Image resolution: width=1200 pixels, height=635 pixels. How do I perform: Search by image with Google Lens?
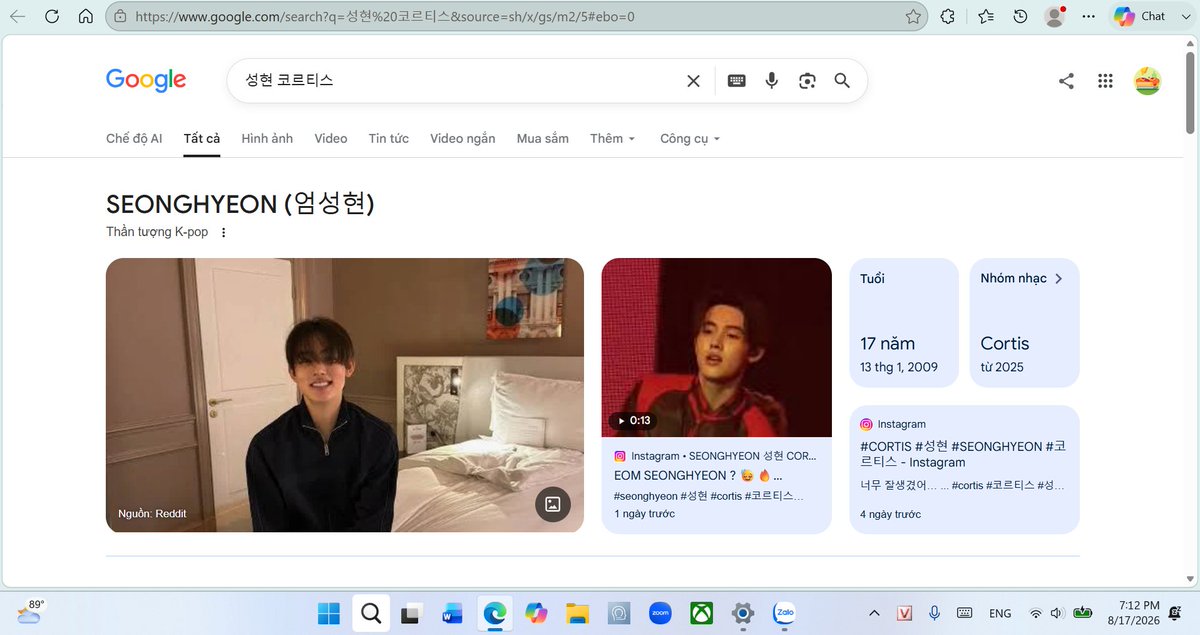point(807,81)
